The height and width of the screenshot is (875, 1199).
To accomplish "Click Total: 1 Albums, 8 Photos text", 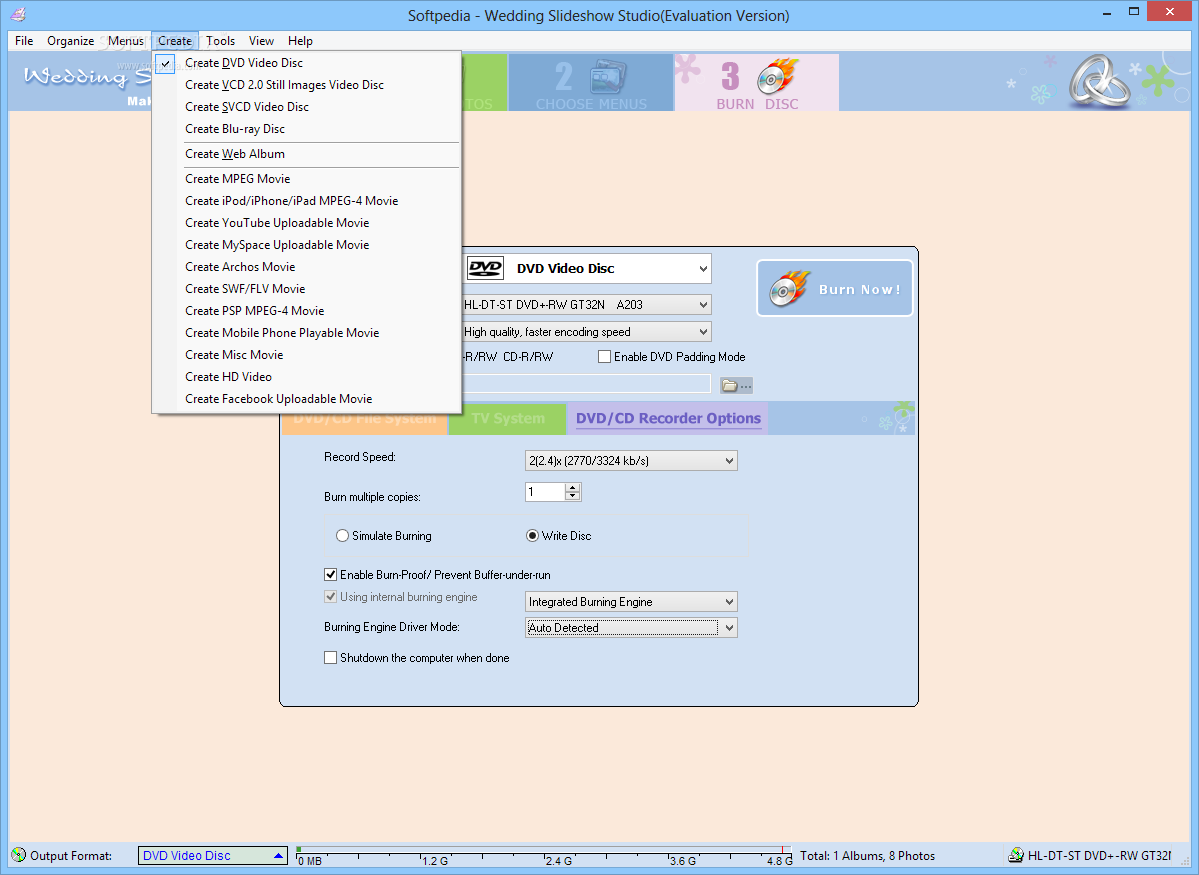I will coord(867,856).
